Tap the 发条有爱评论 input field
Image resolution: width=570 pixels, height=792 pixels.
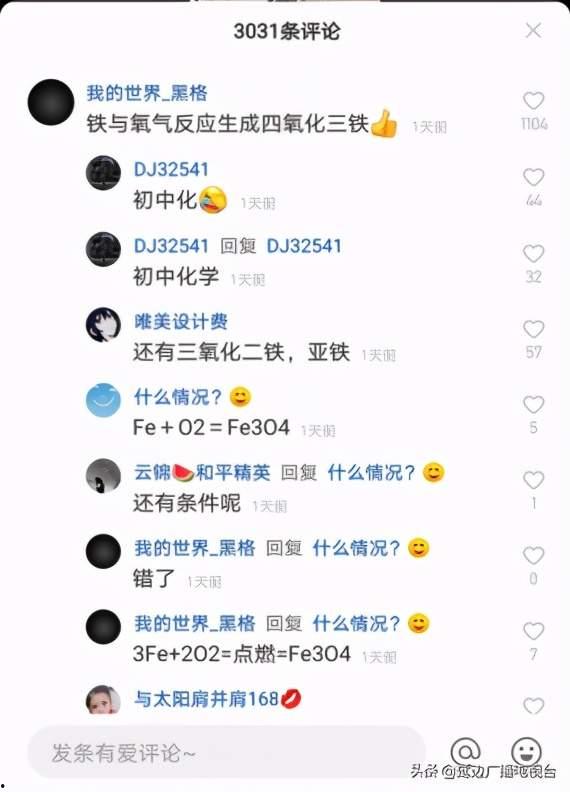[226, 753]
